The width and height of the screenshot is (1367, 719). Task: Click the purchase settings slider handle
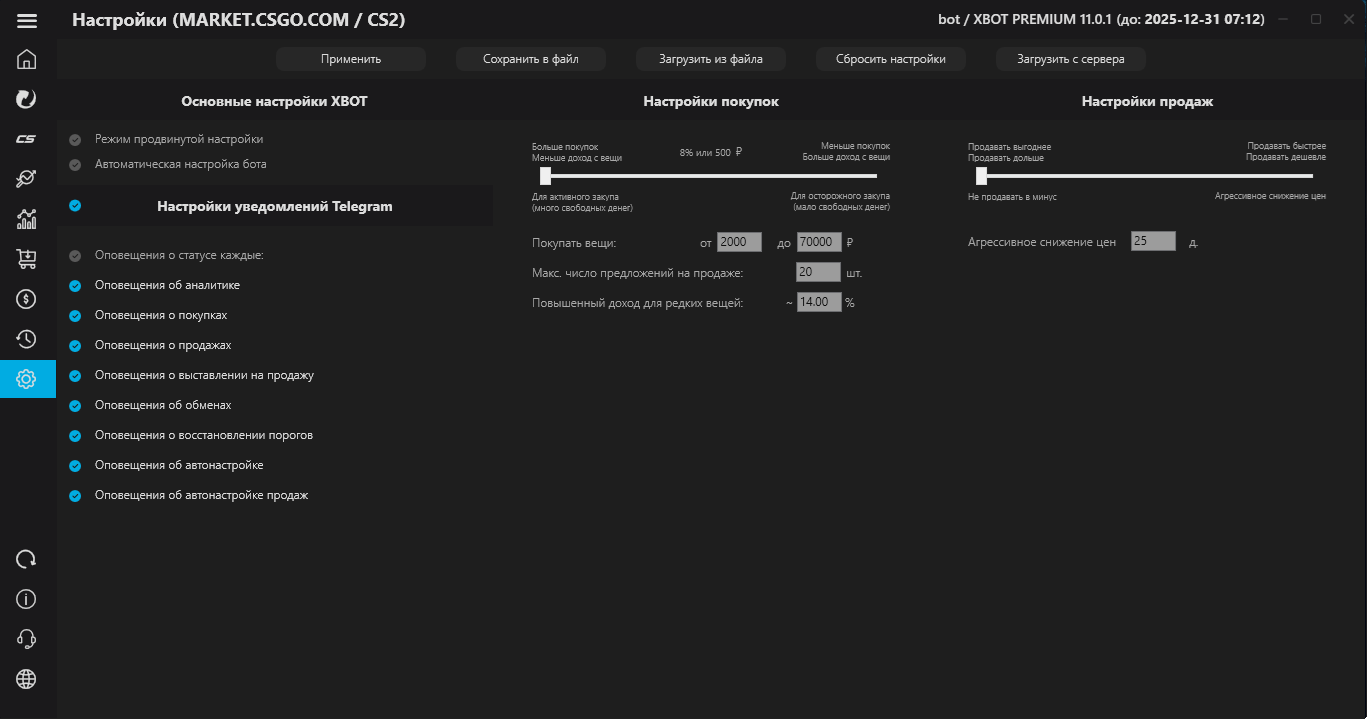pyautogui.click(x=545, y=176)
